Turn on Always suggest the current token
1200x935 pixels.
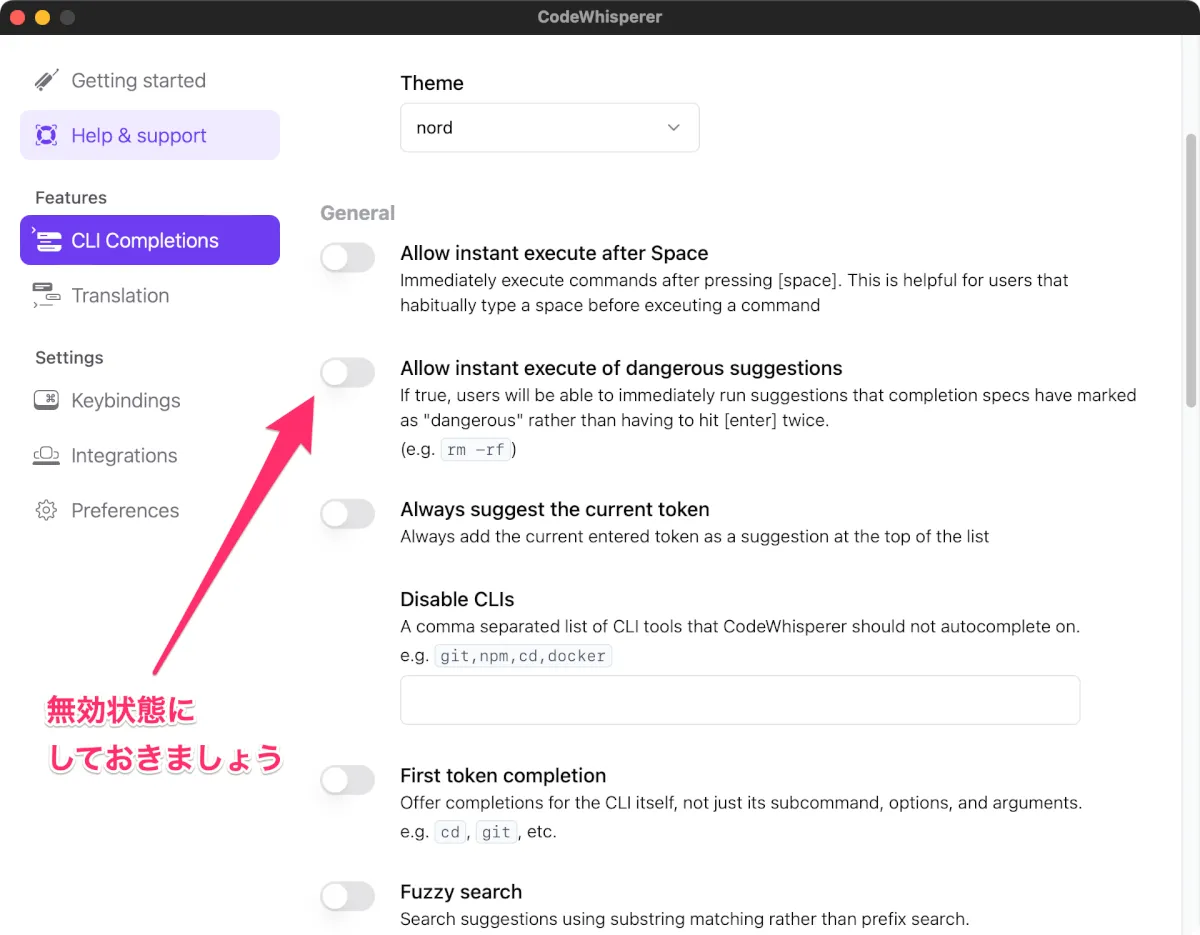(347, 514)
